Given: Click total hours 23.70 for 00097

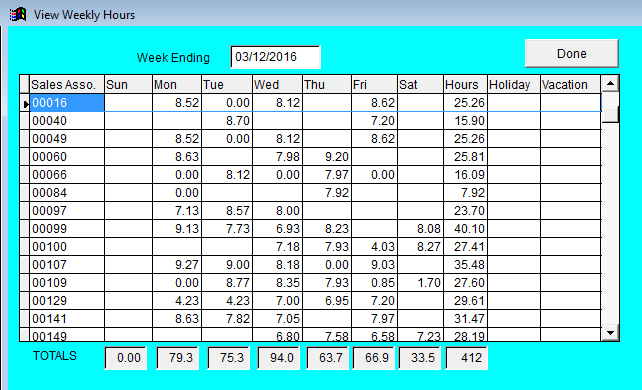Looking at the screenshot, I should click(466, 211).
